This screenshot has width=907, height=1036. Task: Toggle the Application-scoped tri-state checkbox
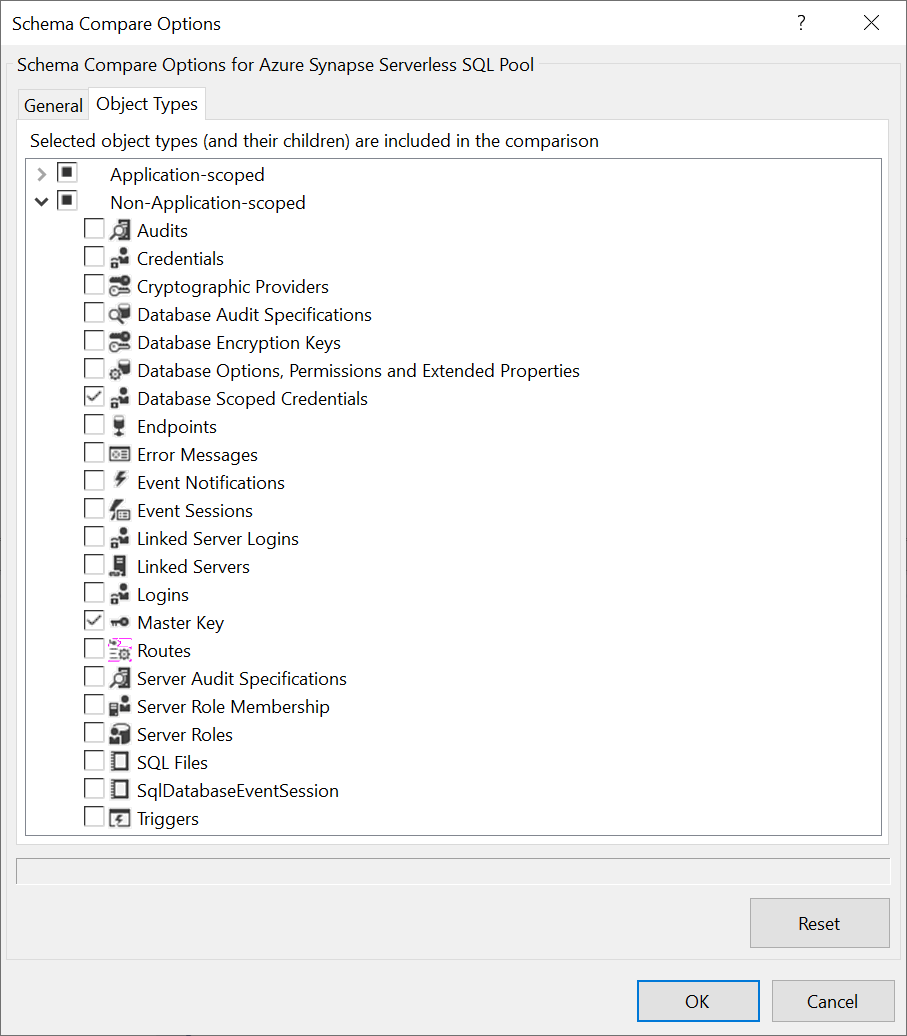(x=67, y=172)
